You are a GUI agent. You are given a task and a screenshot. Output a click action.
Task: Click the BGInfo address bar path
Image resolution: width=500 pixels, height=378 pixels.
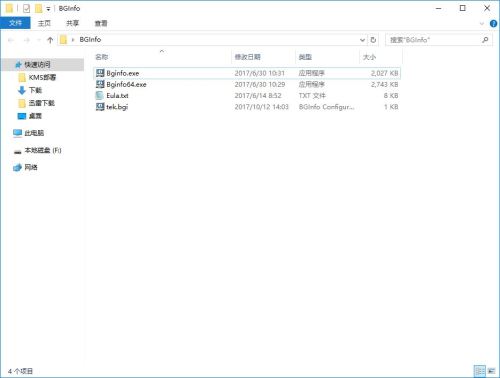pyautogui.click(x=90, y=40)
